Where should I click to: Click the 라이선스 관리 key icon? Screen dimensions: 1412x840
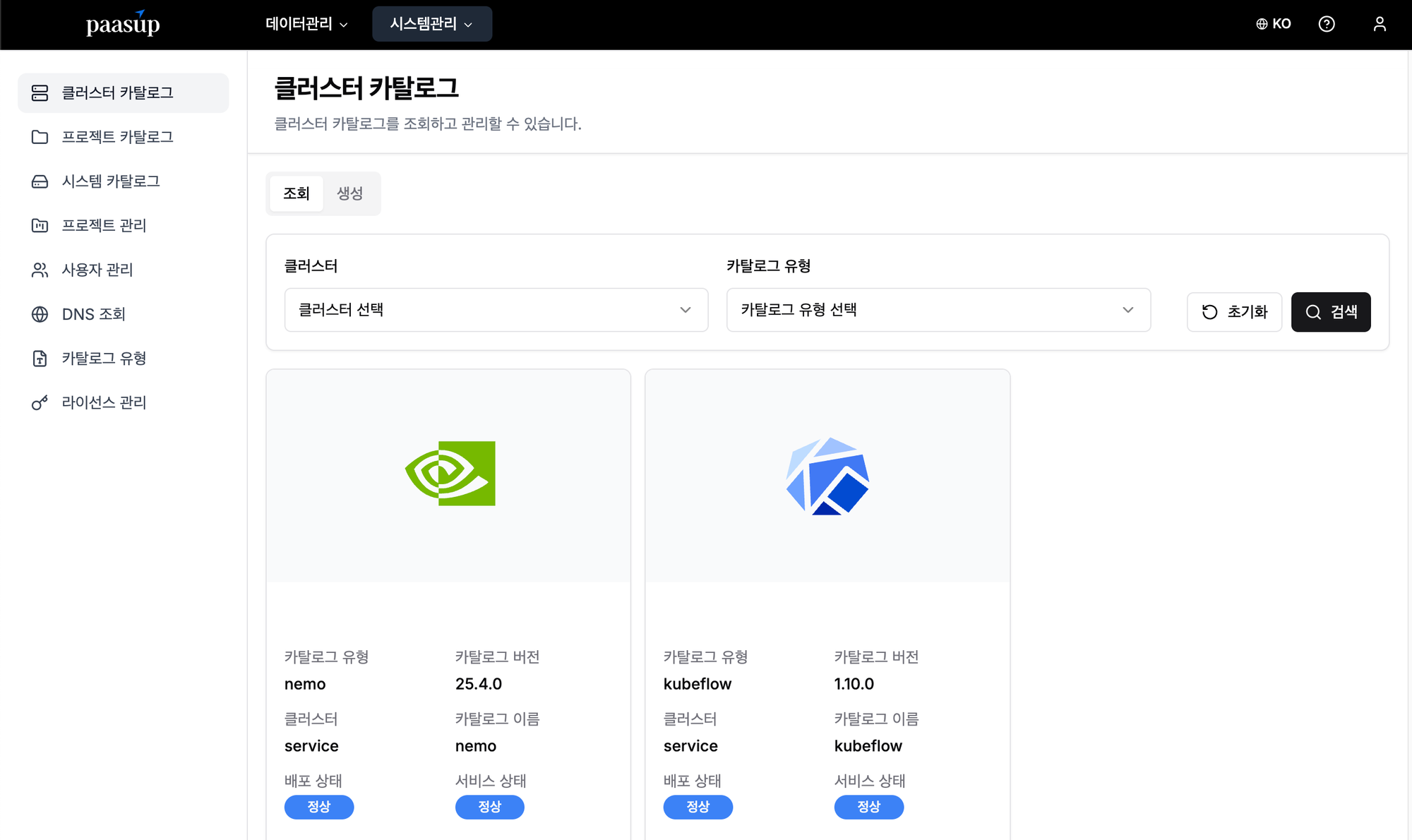tap(40, 402)
